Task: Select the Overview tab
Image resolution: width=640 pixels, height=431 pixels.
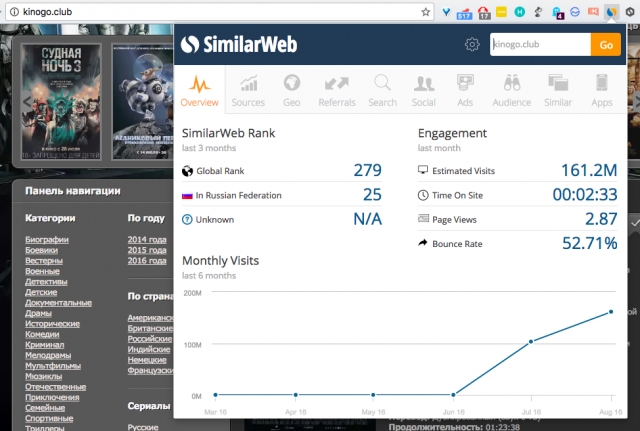Action: 200,90
